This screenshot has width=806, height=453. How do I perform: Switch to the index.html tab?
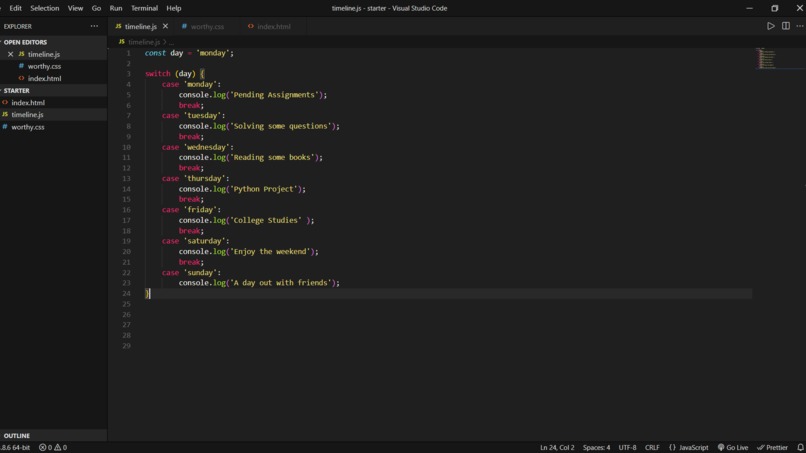(273, 26)
